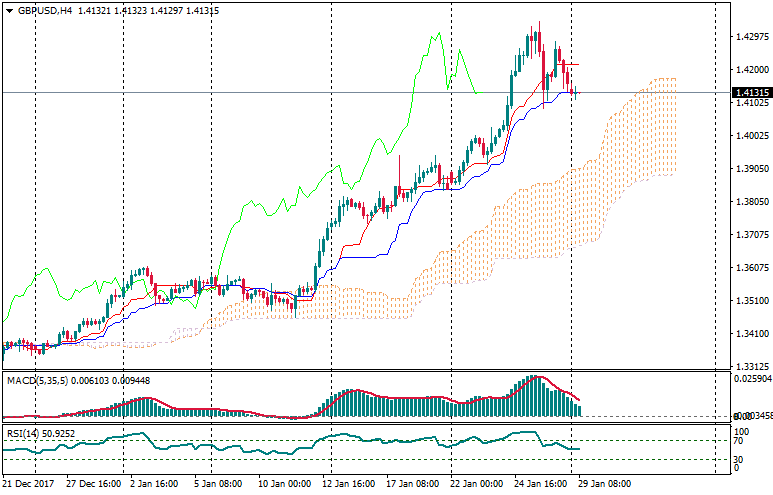Click the highest candlestick near 24 Jan

pos(538,30)
